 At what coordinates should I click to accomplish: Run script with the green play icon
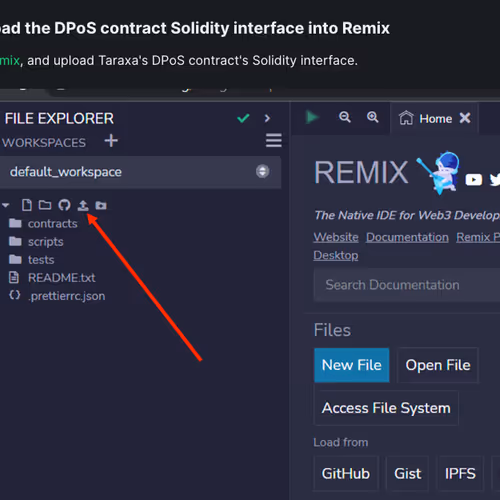[312, 117]
